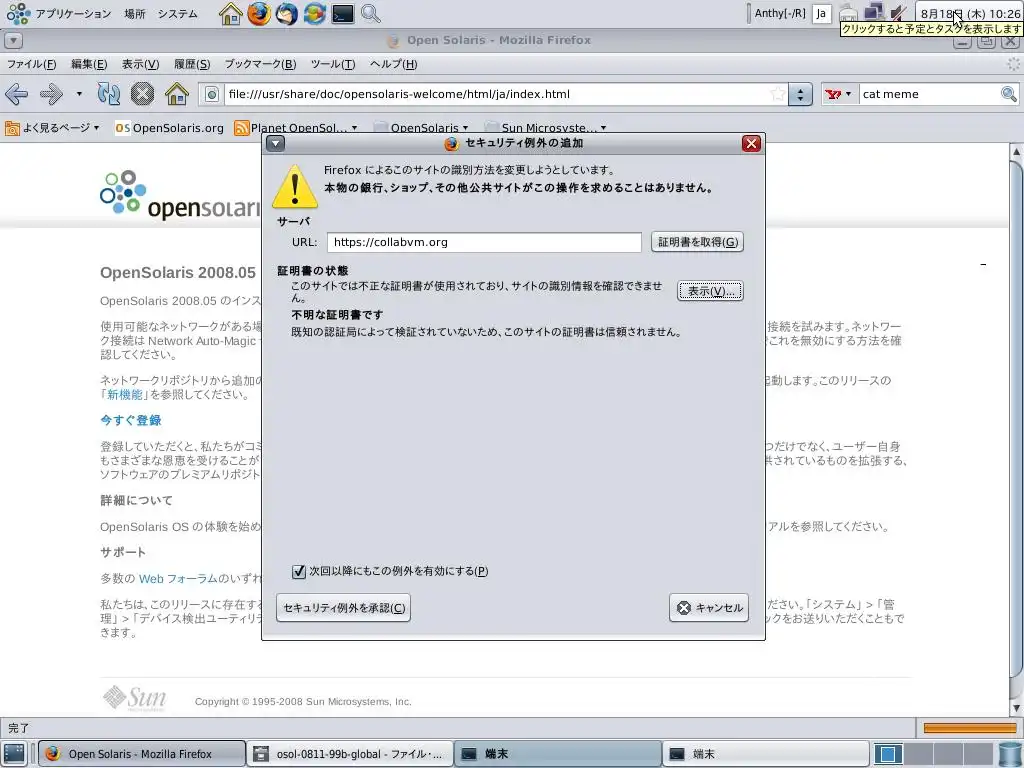This screenshot has width=1024, height=768.
Task: Click セキュリティ例外を承認(C) button
Action: [x=344, y=608]
